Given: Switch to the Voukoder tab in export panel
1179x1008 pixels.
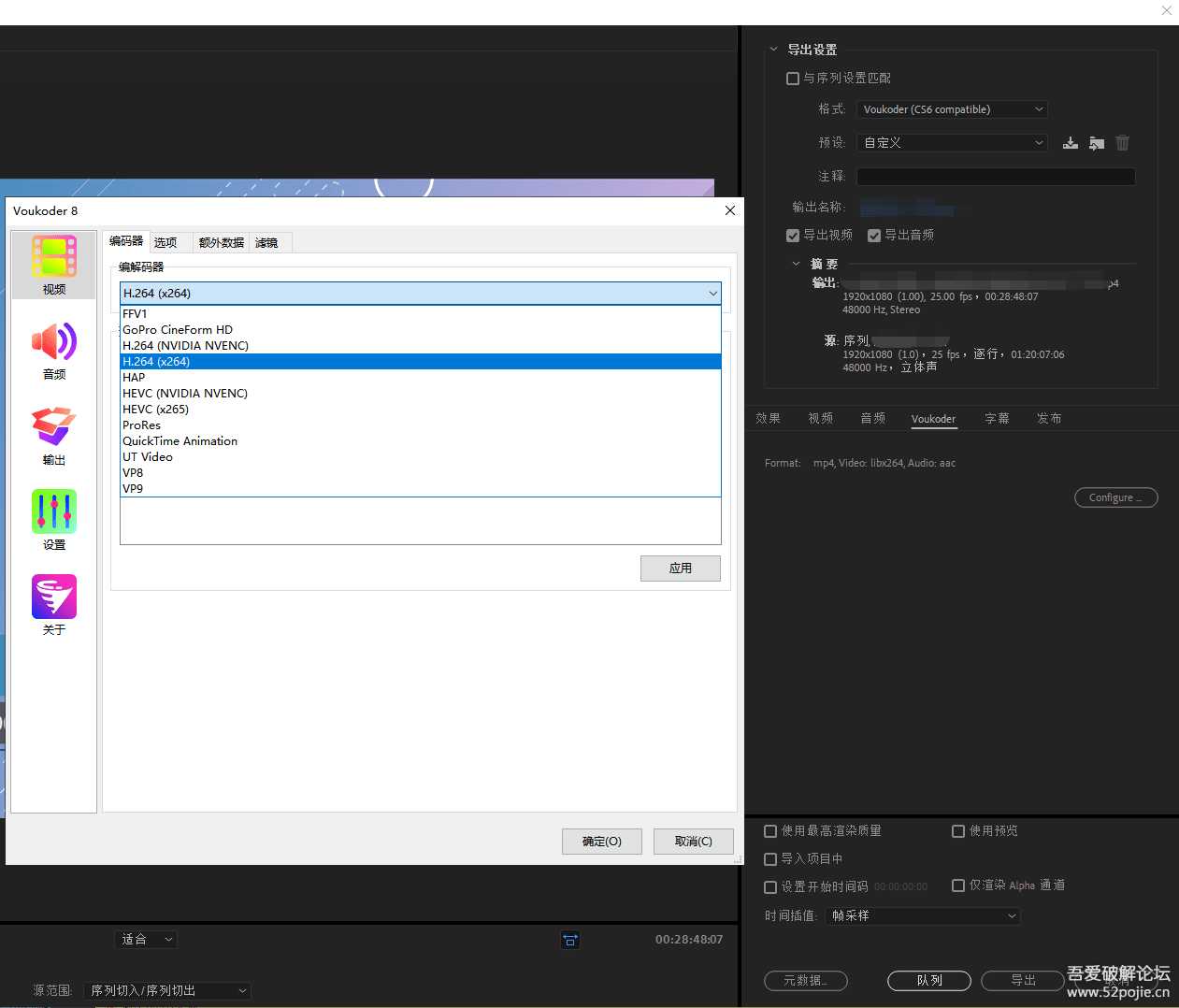Looking at the screenshot, I should click(x=933, y=419).
